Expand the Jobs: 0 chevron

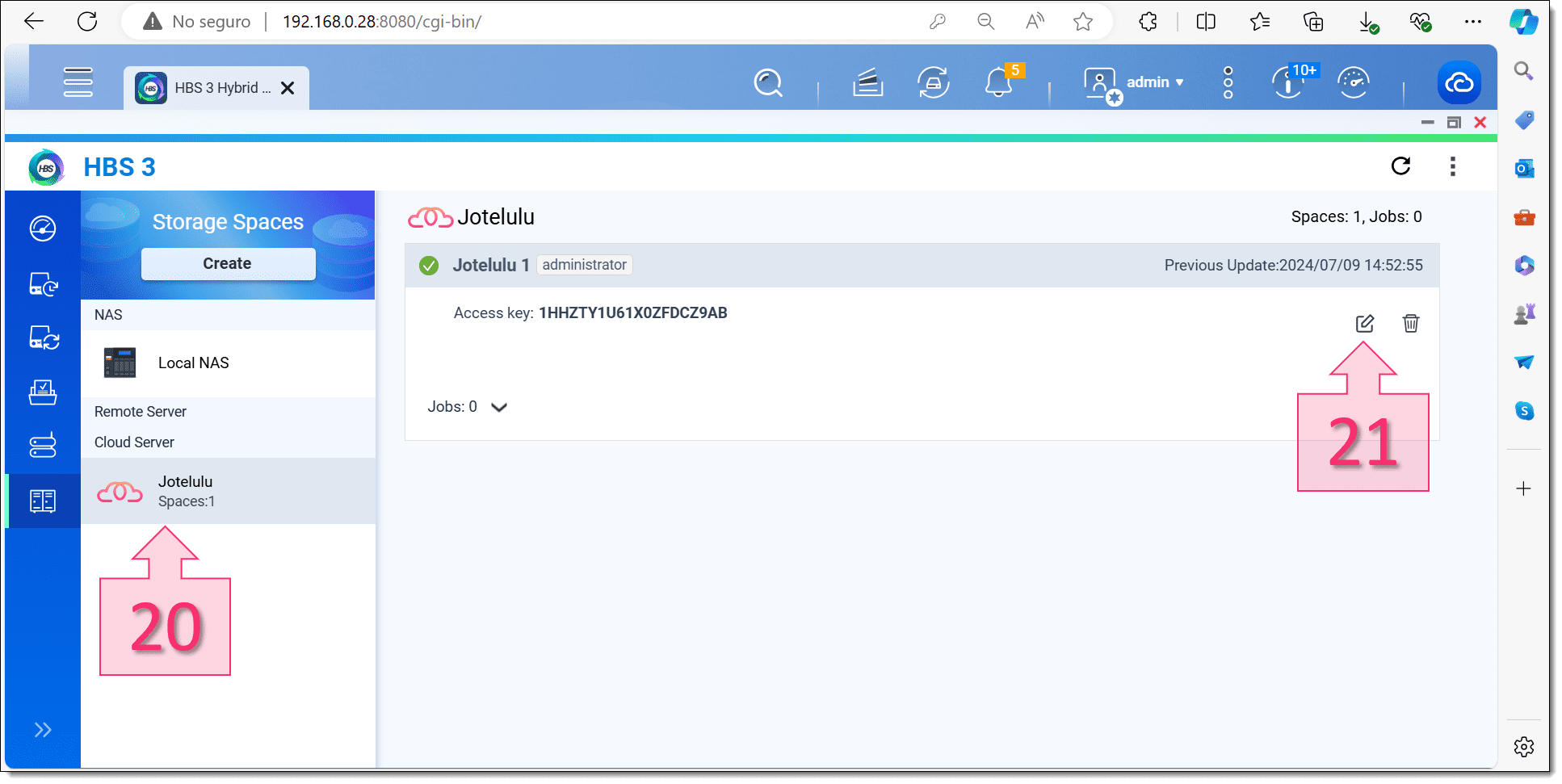point(499,407)
